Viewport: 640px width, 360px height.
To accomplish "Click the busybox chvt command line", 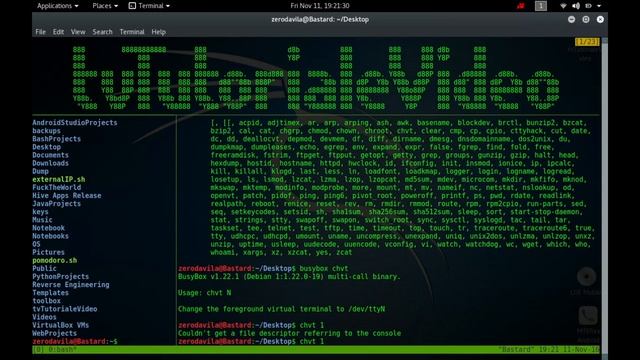I will coord(263,269).
